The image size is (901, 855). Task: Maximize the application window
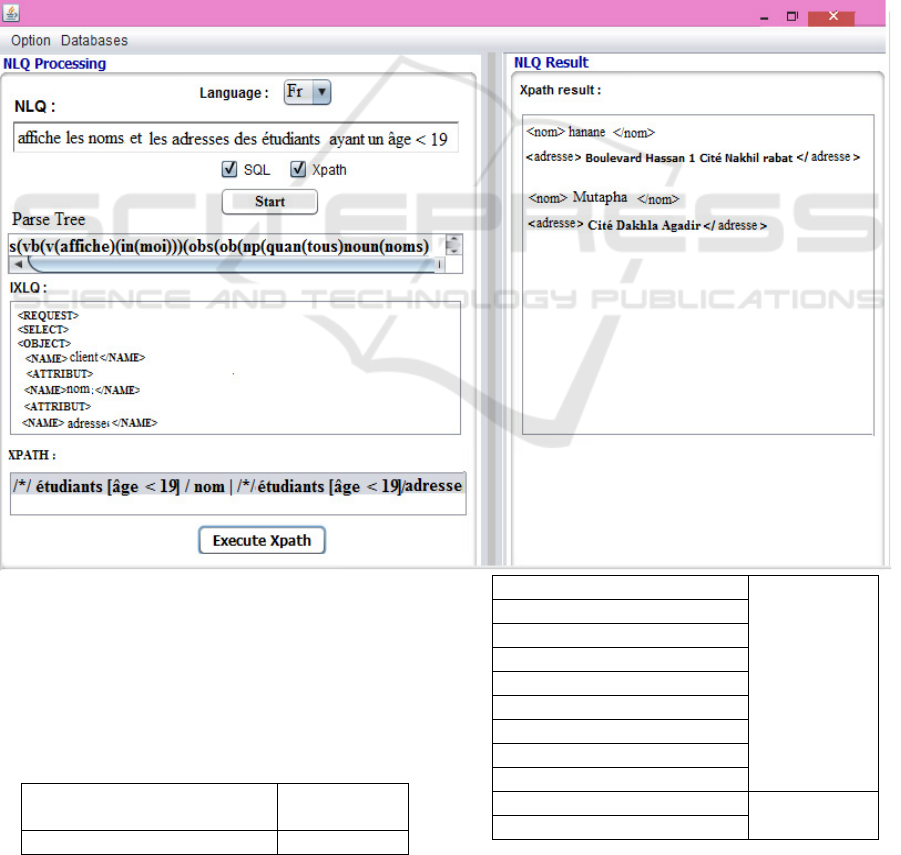792,17
